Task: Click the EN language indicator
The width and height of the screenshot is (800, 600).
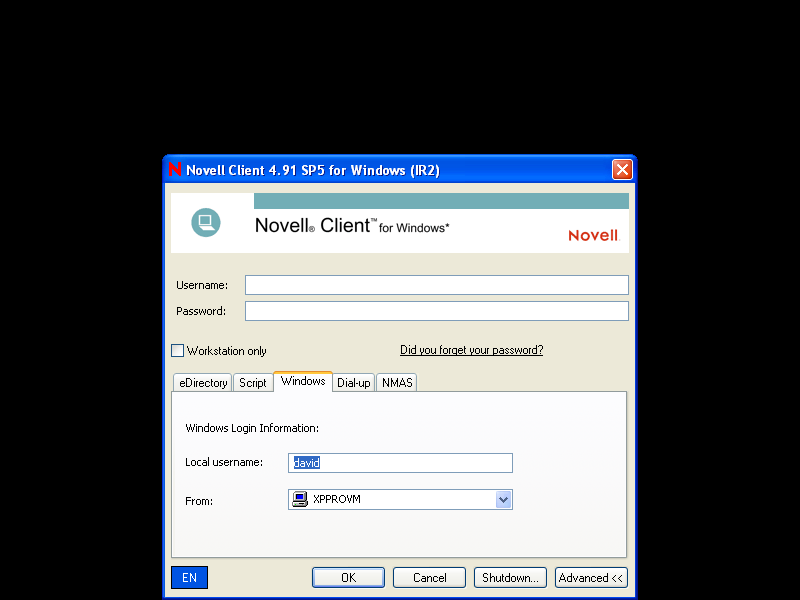Action: tap(189, 578)
